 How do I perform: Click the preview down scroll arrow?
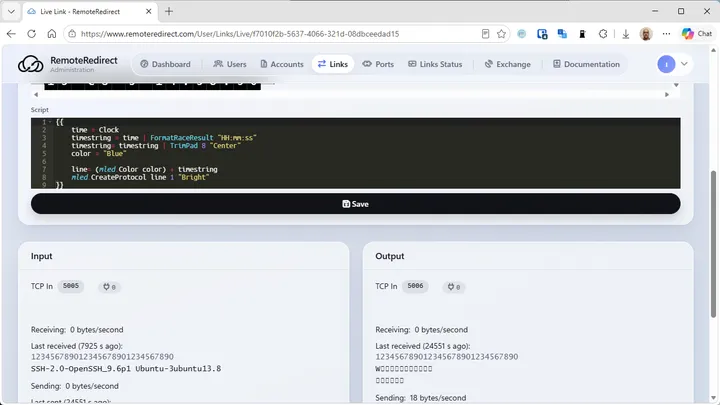(676, 85)
